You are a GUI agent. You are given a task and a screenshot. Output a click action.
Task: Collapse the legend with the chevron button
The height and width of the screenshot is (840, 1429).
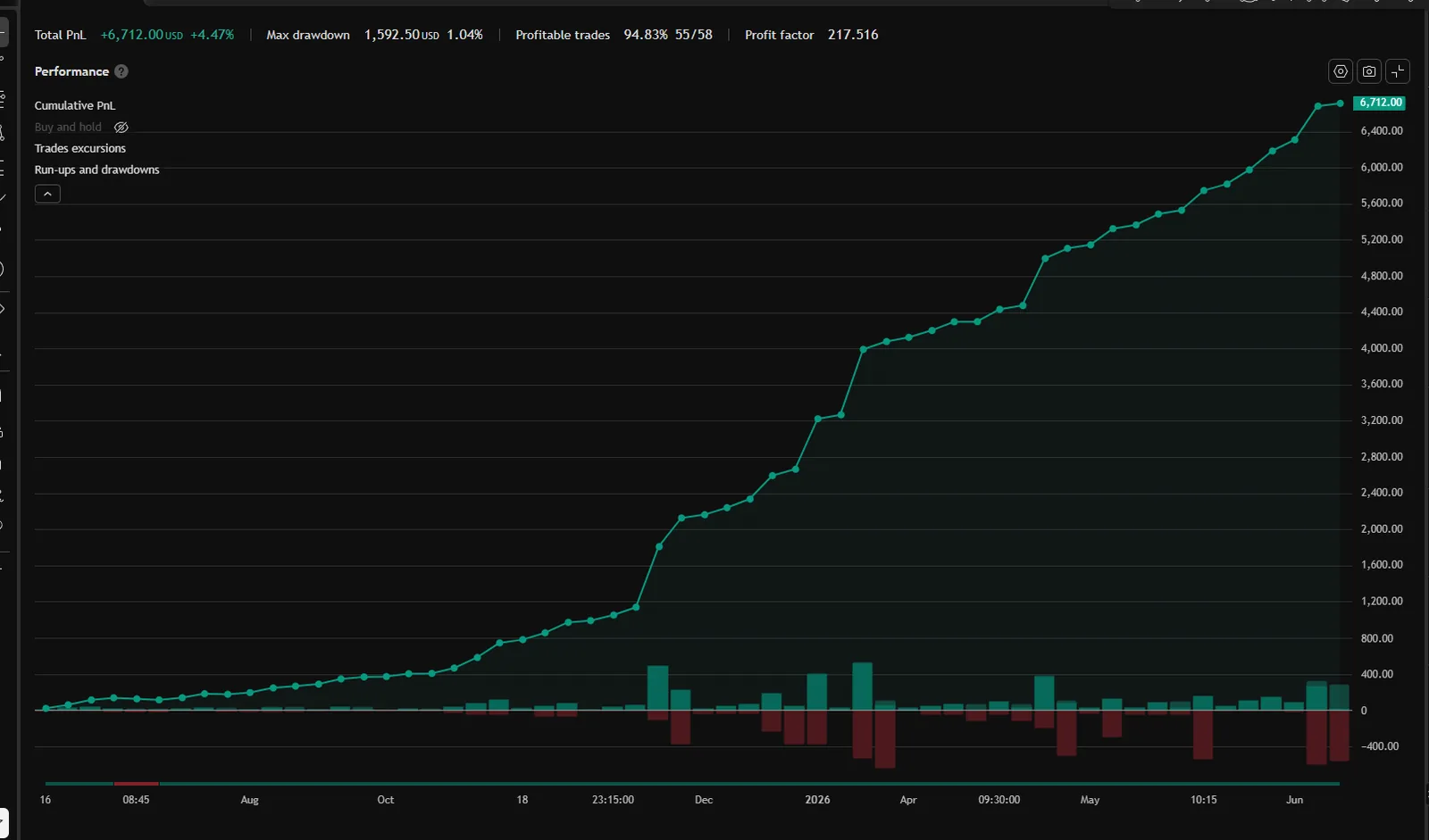47,194
